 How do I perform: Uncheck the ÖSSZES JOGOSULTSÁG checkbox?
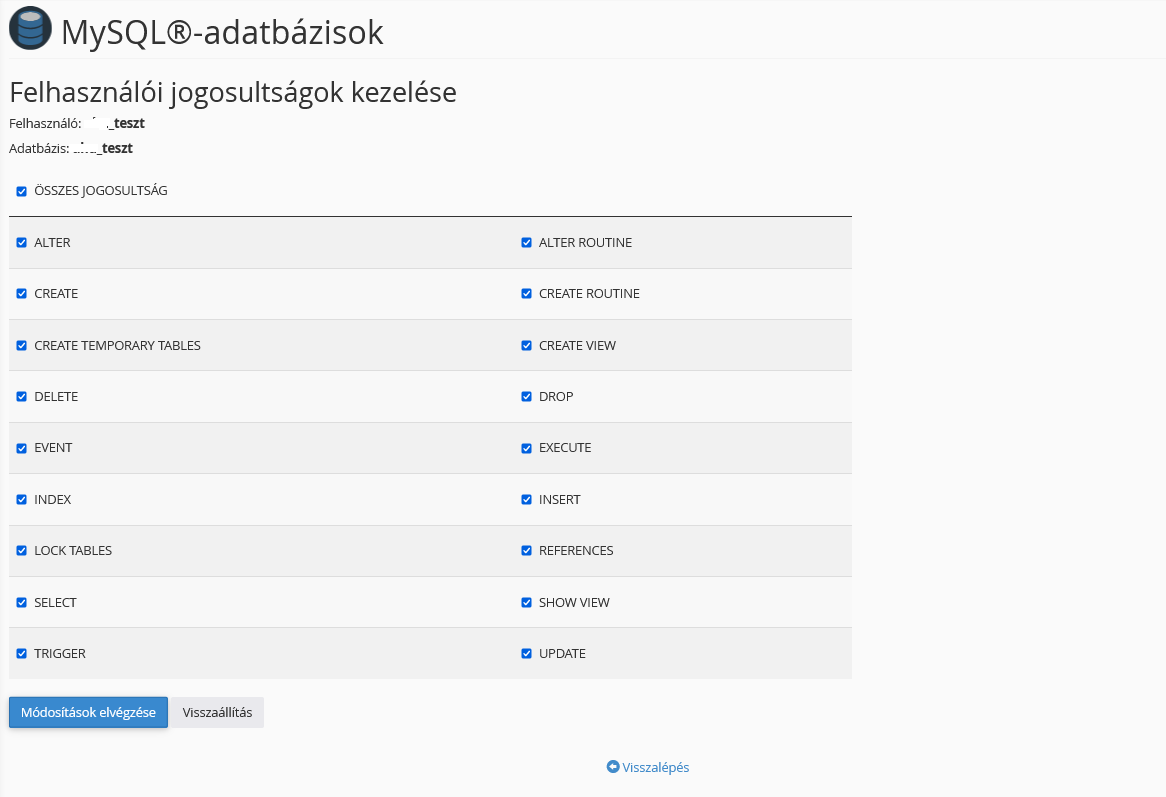point(22,191)
